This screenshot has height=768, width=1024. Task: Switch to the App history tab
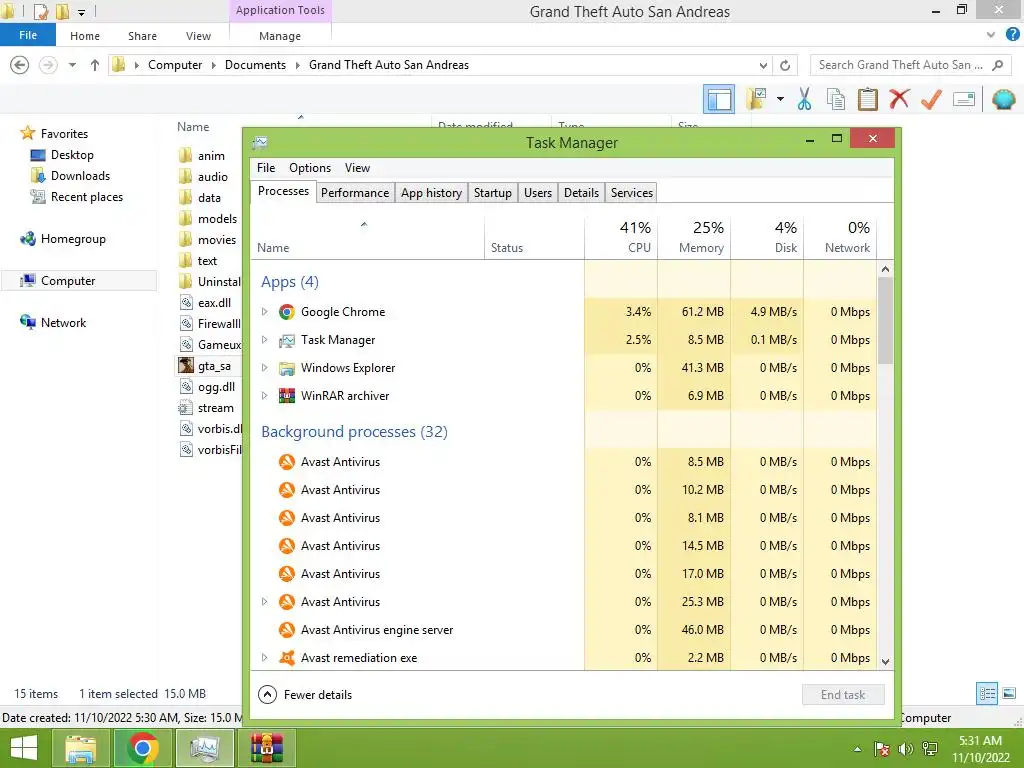(x=431, y=193)
